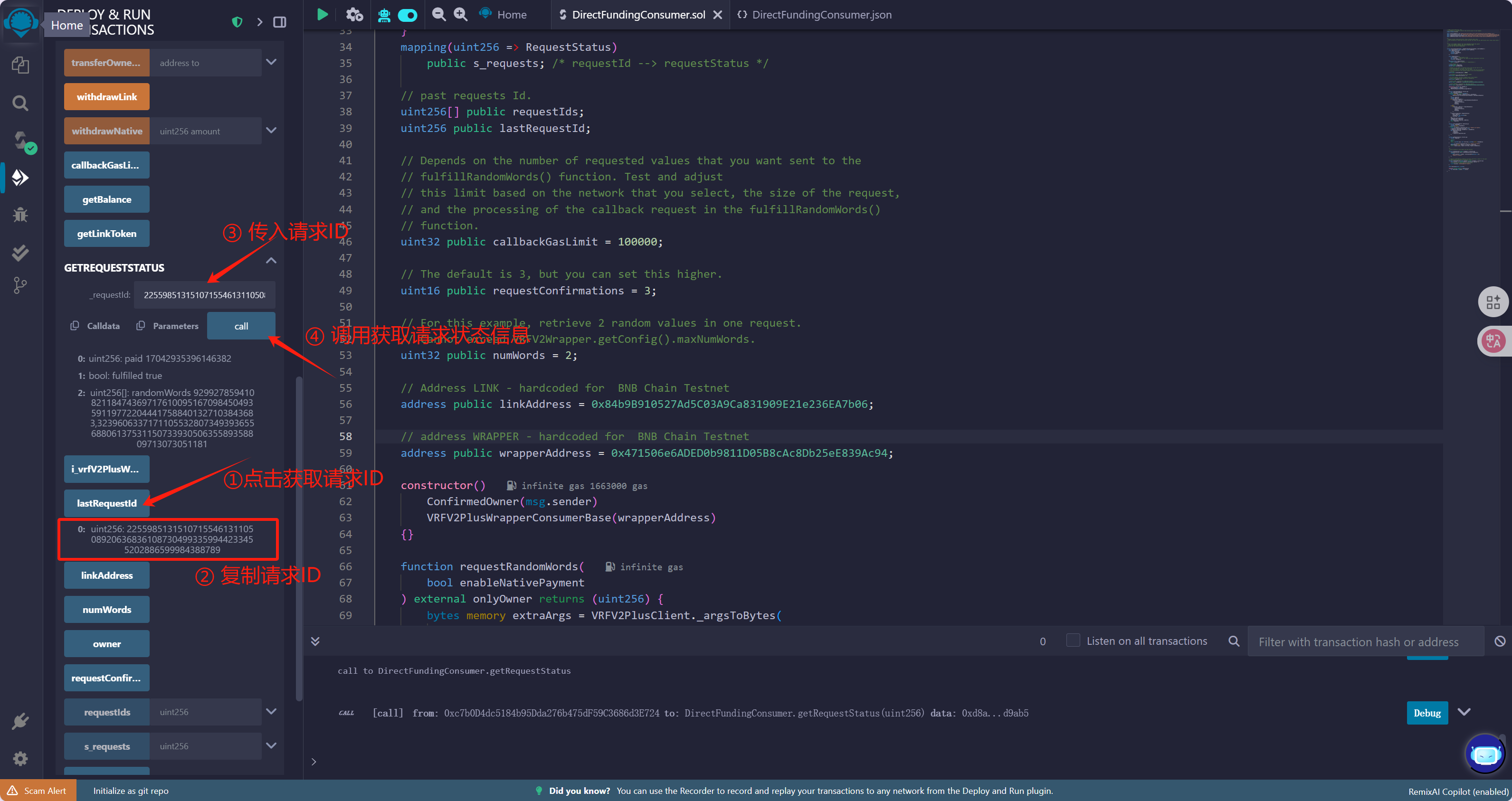Click the compile settings gears icon
The height and width of the screenshot is (801, 1512).
tap(354, 14)
